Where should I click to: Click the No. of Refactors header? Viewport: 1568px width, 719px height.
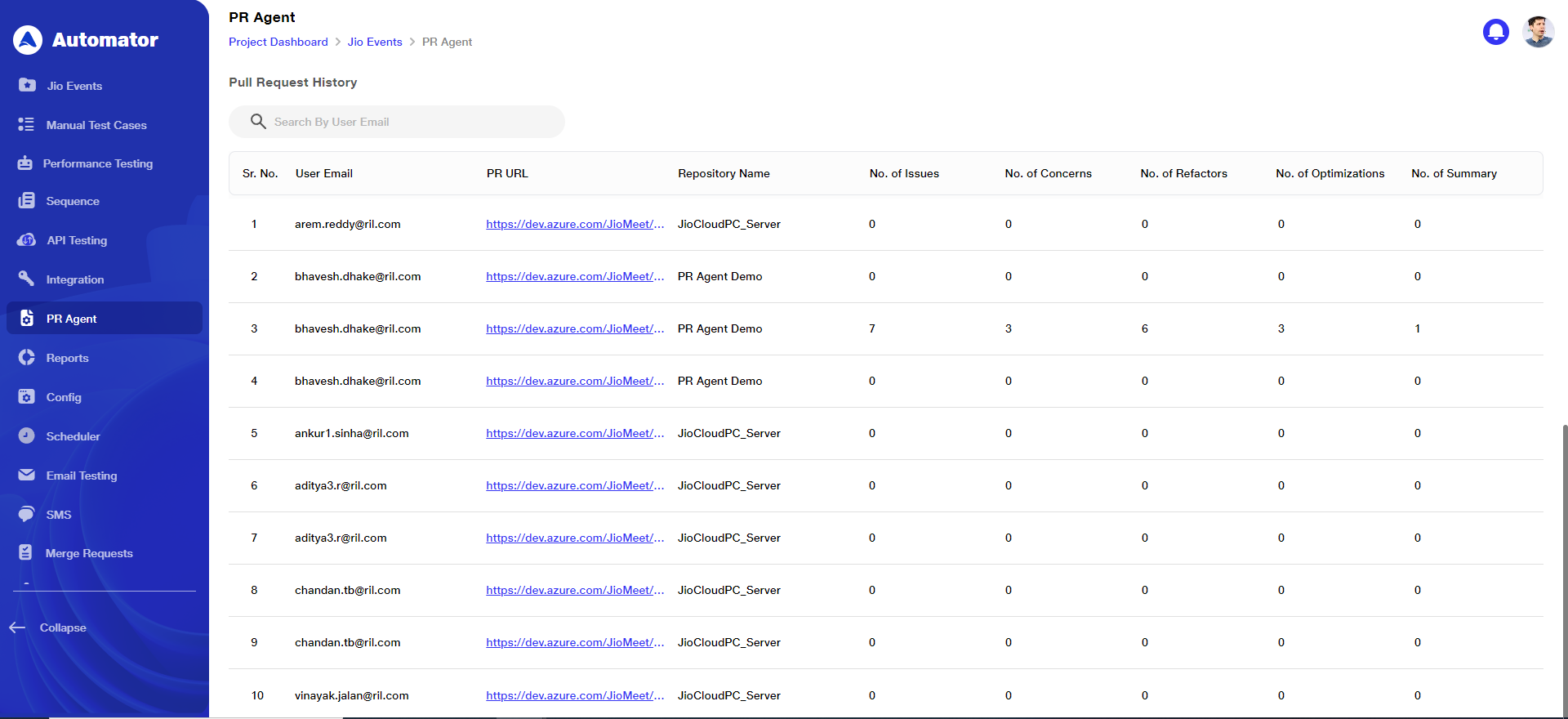pyautogui.click(x=1183, y=173)
